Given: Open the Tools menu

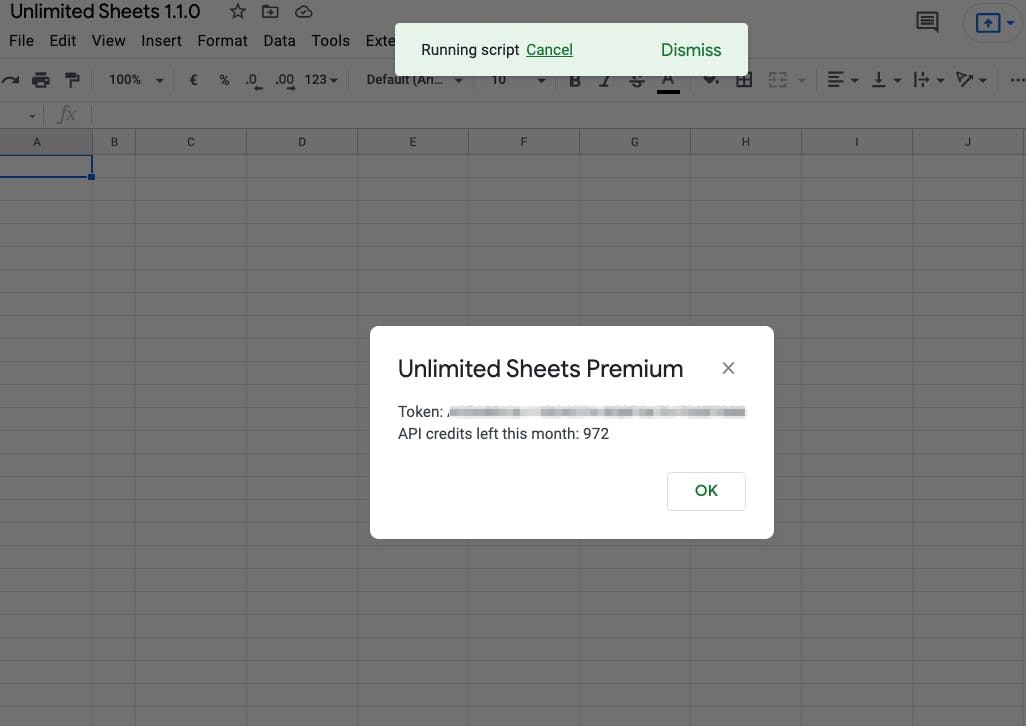Looking at the screenshot, I should pos(330,41).
